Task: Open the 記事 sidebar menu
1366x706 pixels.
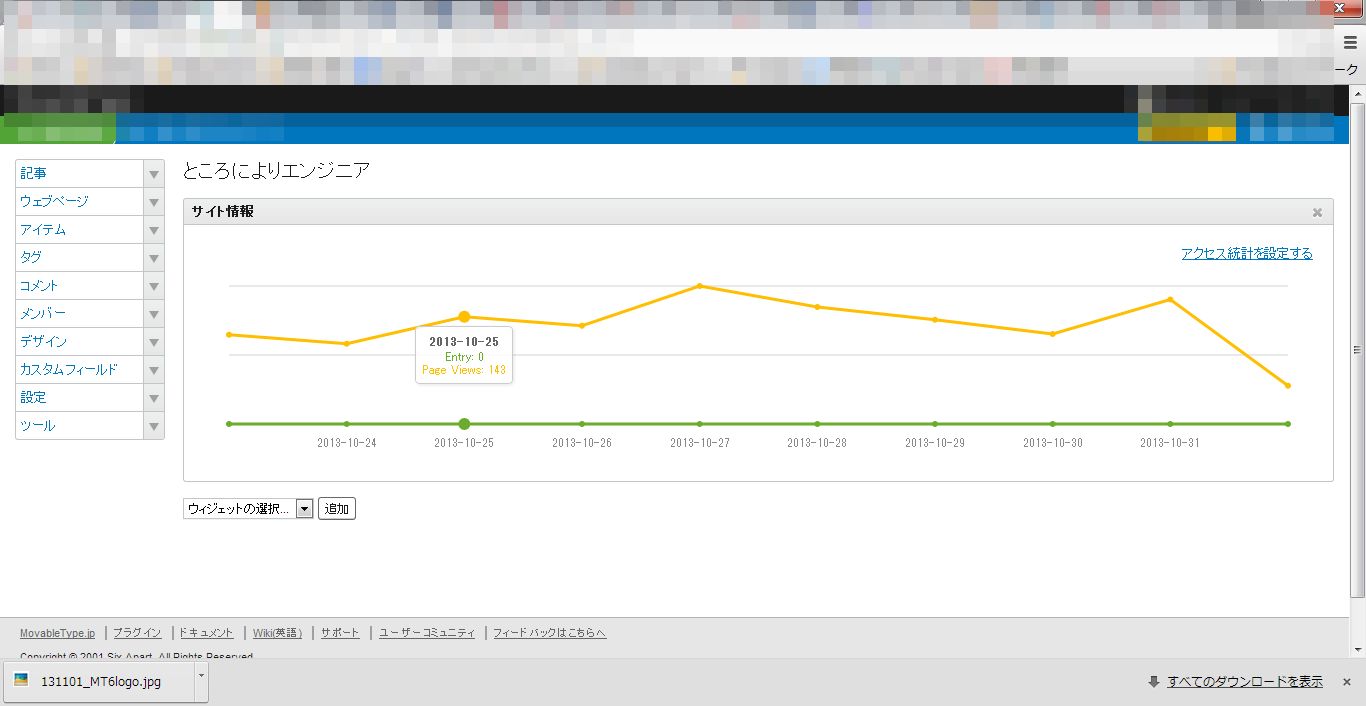Action: pyautogui.click(x=80, y=174)
